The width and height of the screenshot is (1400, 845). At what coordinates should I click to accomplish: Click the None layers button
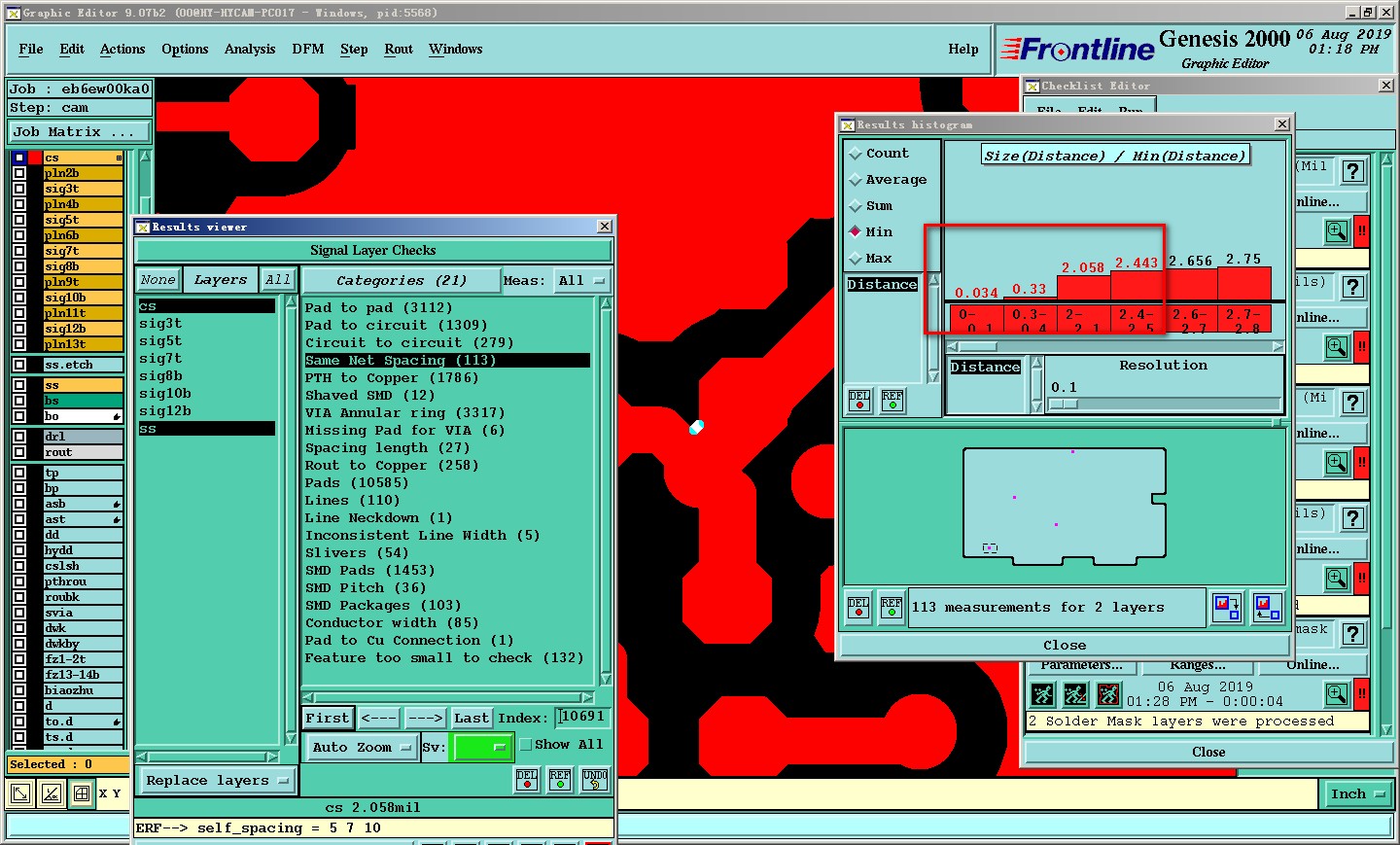[x=158, y=280]
